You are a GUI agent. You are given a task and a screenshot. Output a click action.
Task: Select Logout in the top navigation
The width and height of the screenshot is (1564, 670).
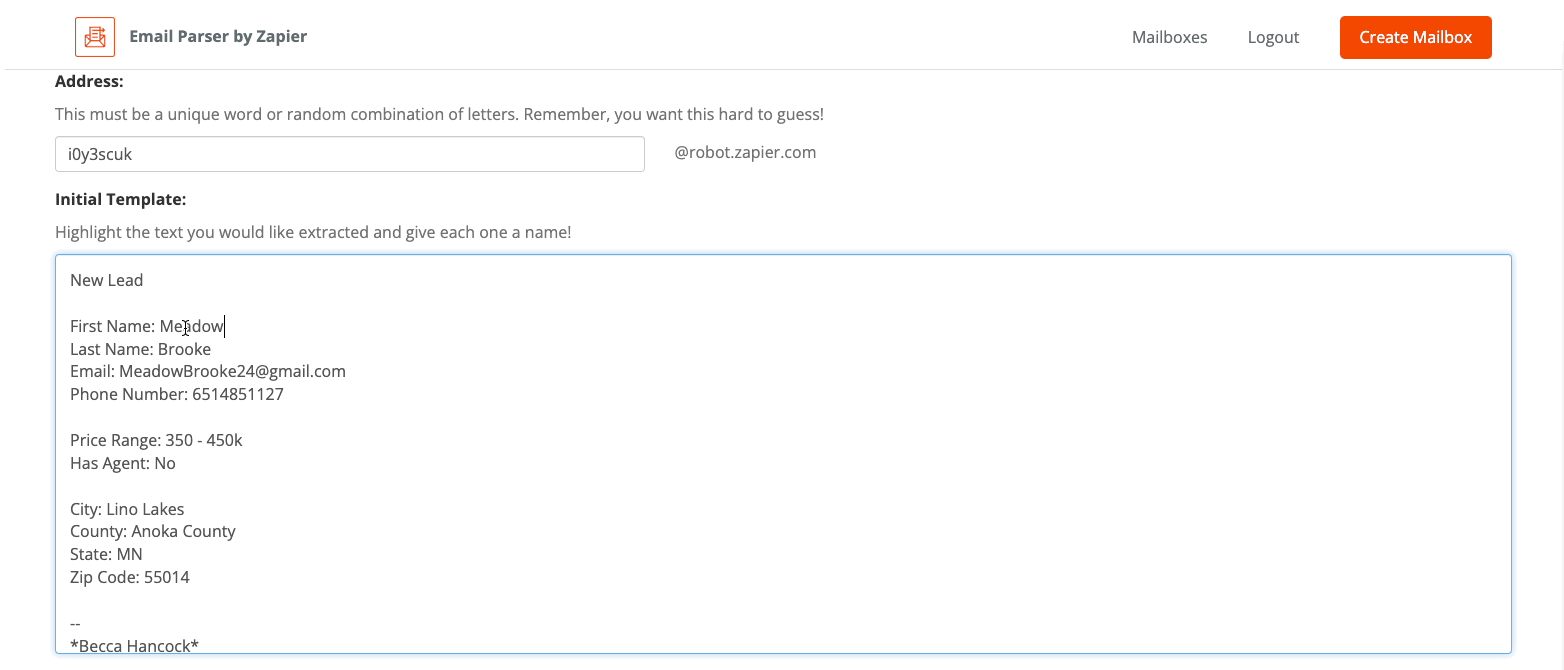point(1273,37)
